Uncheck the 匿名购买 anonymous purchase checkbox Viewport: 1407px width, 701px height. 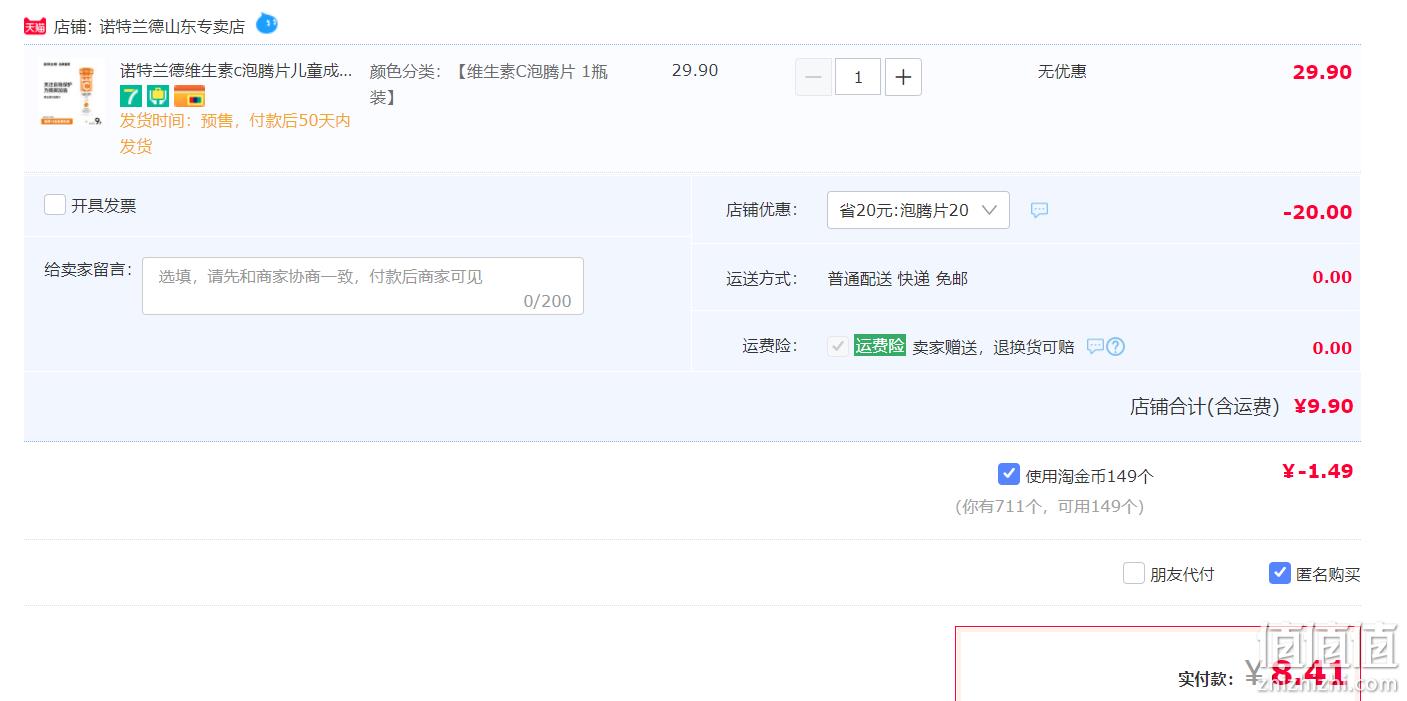pyautogui.click(x=1280, y=573)
